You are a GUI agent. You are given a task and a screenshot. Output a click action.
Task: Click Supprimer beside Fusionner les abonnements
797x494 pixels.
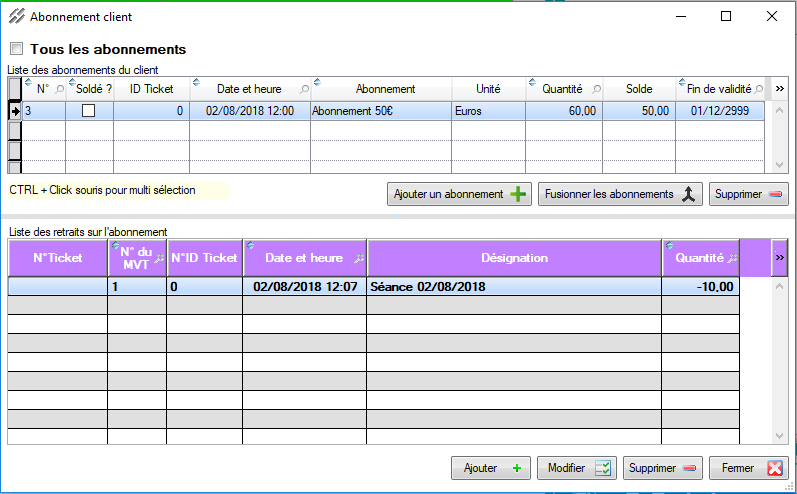point(749,194)
